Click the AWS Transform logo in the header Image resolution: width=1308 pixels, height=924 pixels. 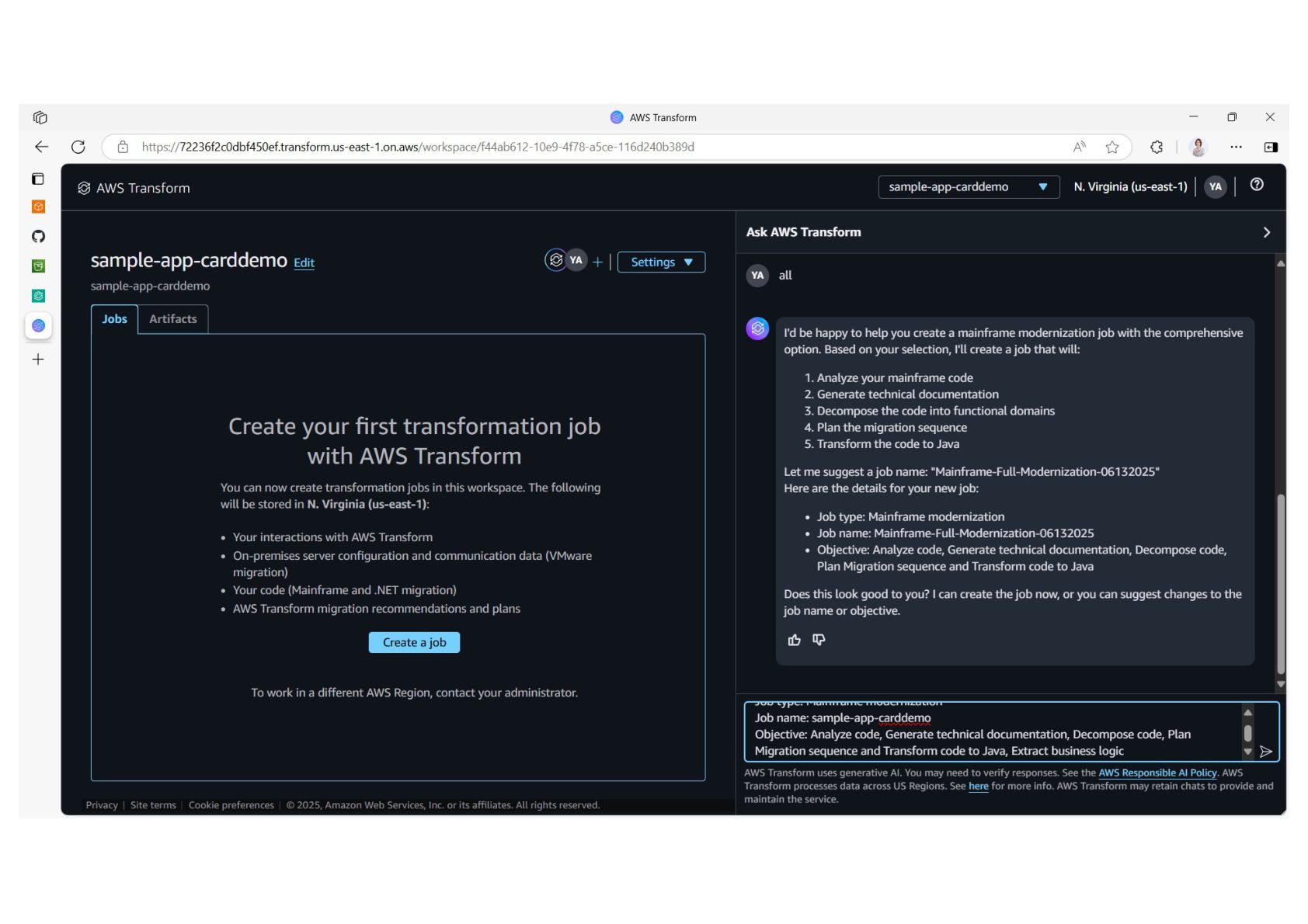[134, 188]
